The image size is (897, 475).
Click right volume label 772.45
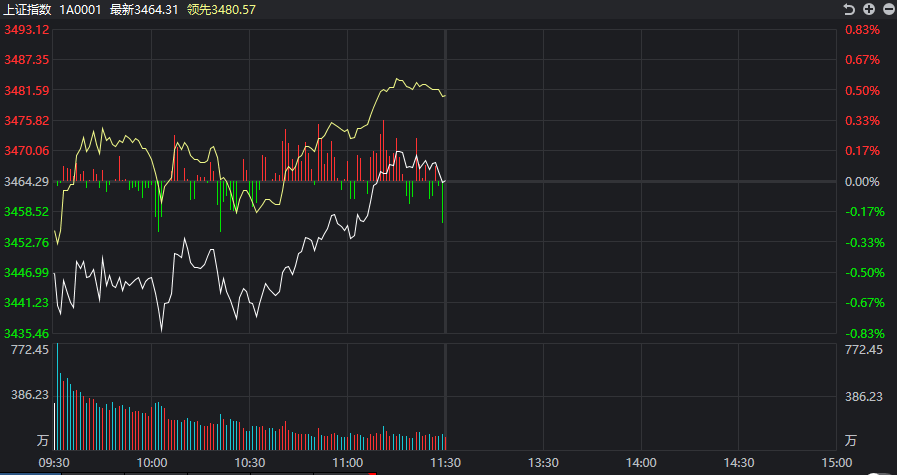(864, 350)
